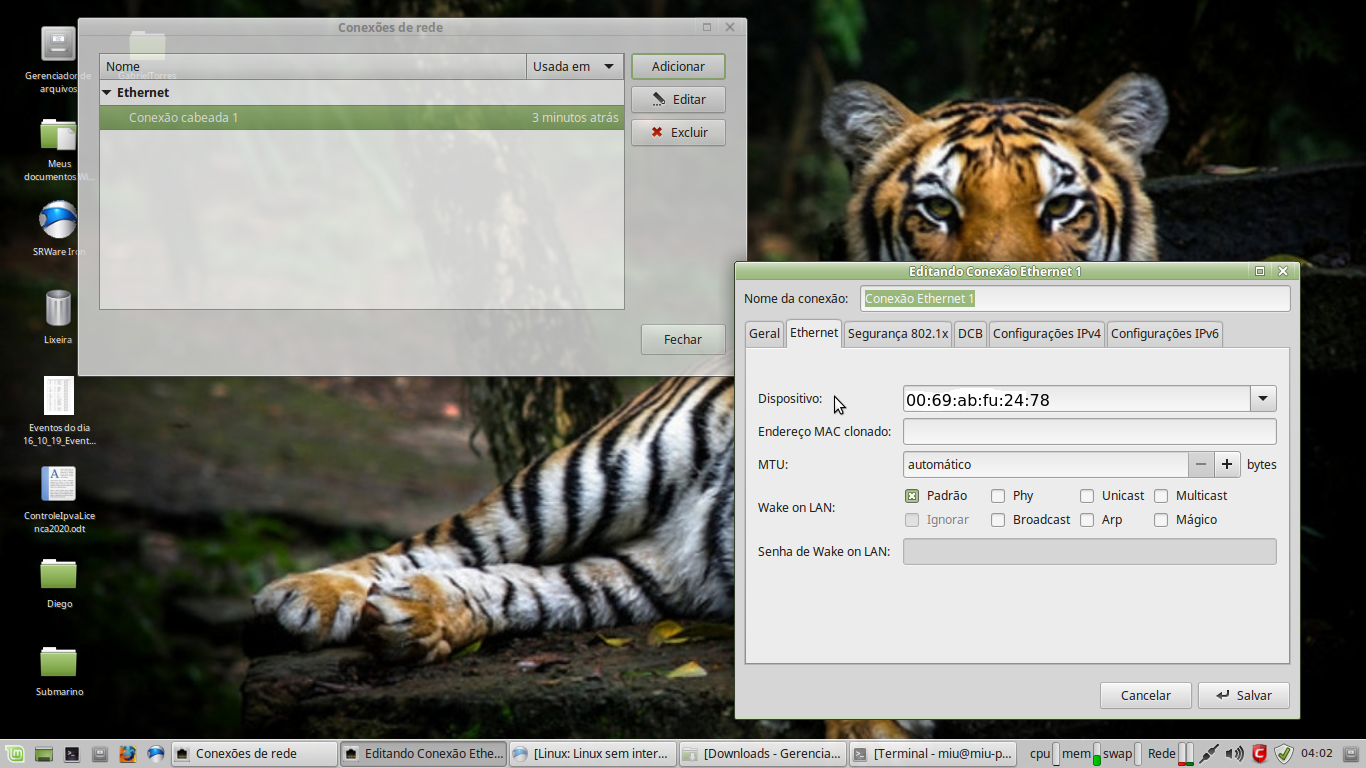
Task: Select Conexão cabeada 1 row
Action: [362, 118]
